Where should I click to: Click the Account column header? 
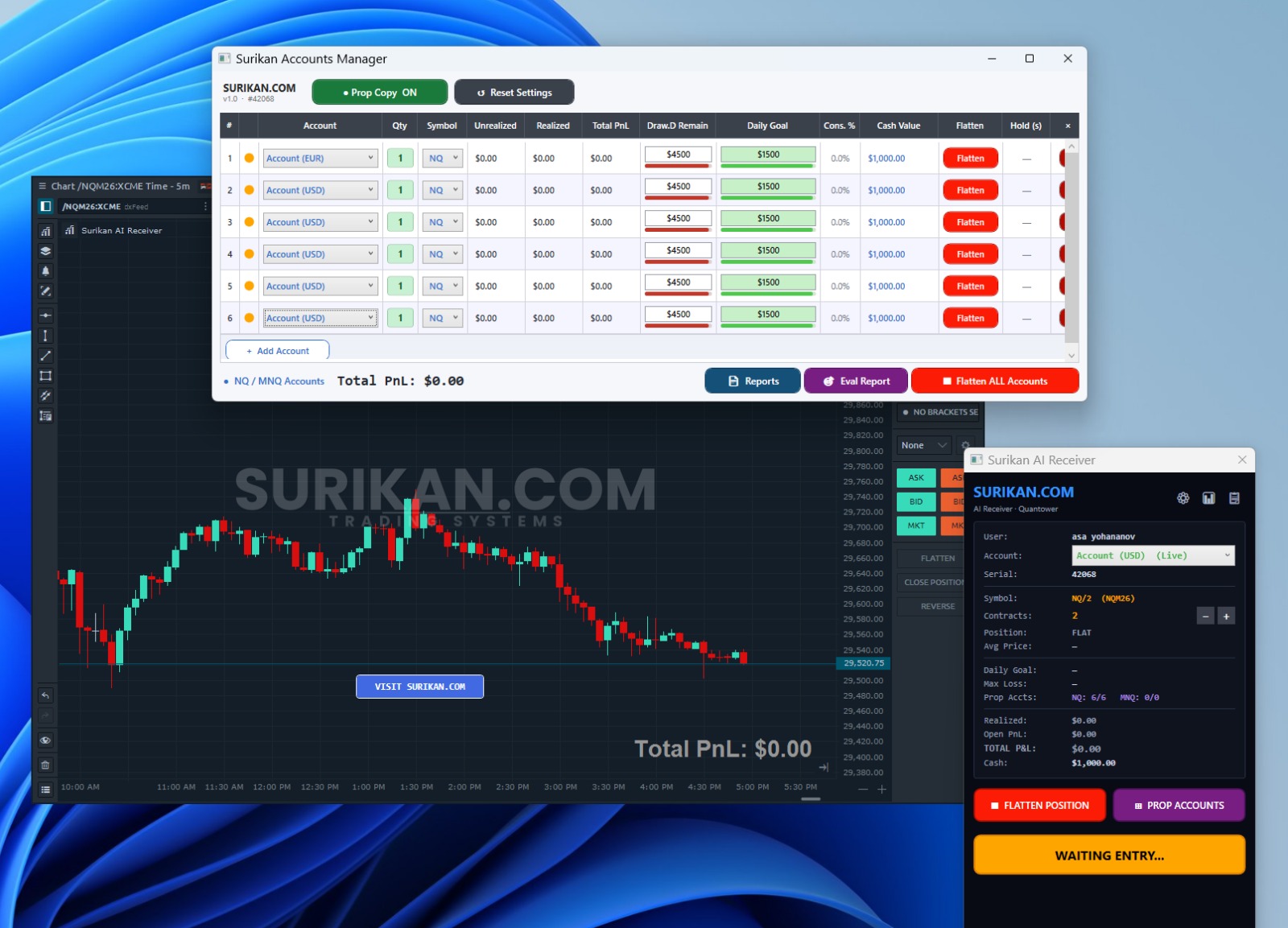click(x=320, y=126)
